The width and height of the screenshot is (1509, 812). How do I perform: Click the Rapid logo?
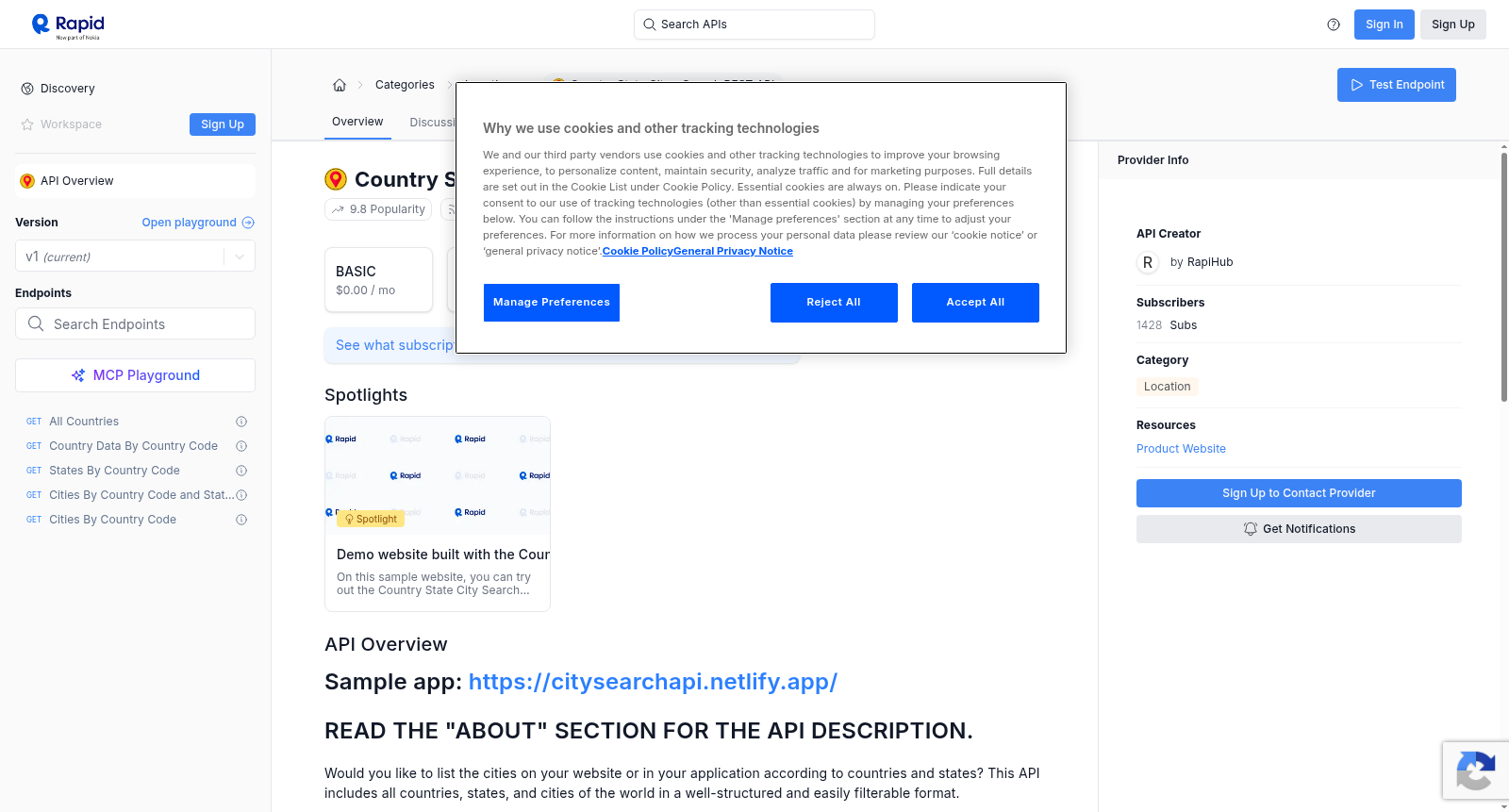tap(68, 25)
